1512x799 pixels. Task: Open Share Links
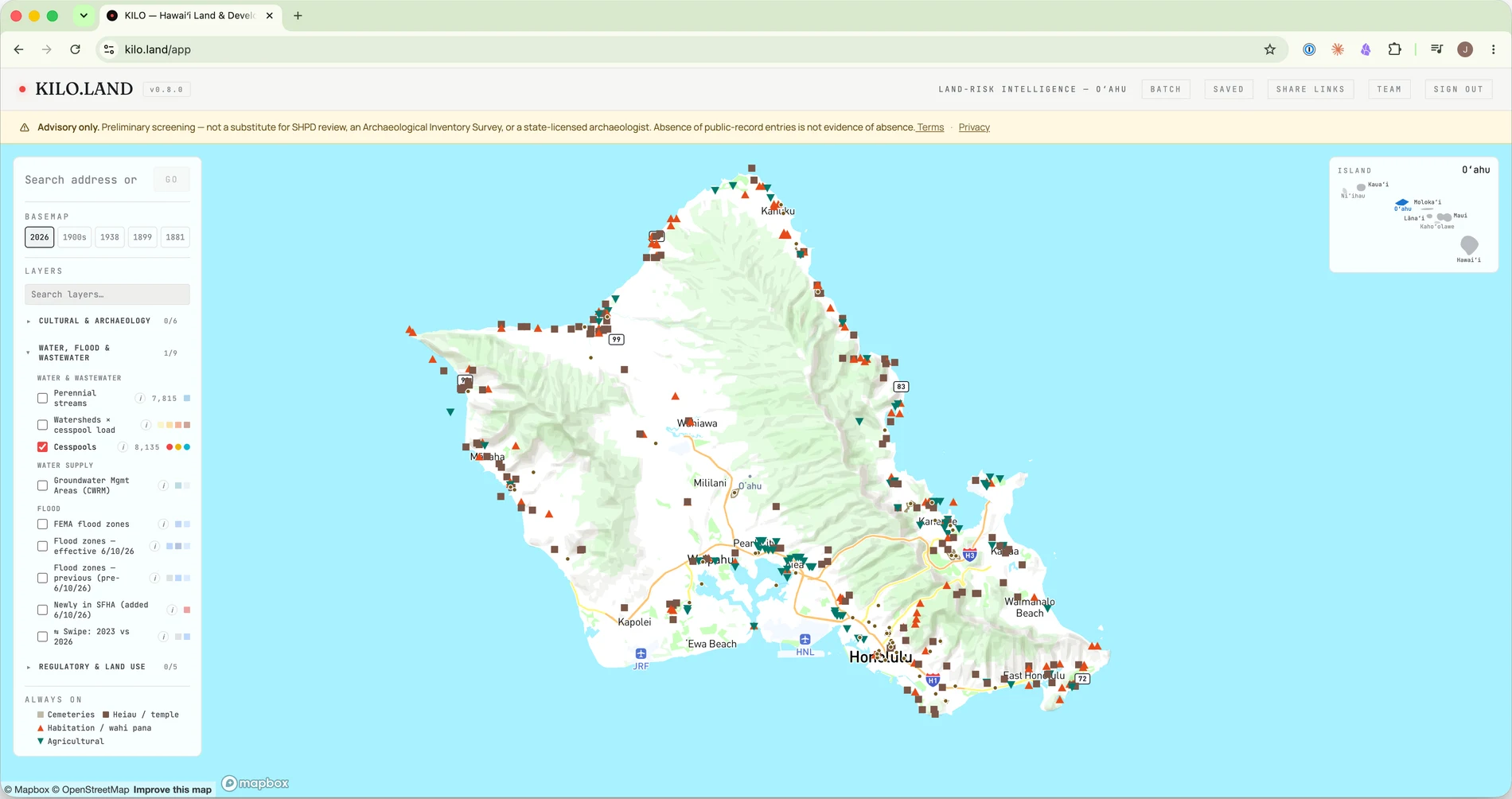click(1310, 89)
